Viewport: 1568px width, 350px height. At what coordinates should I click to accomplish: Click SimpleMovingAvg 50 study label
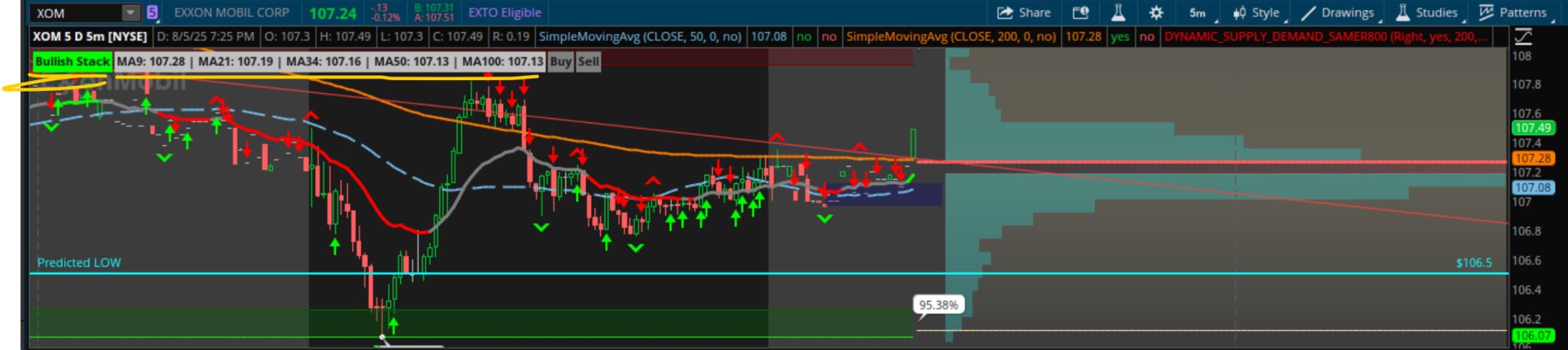pos(640,36)
